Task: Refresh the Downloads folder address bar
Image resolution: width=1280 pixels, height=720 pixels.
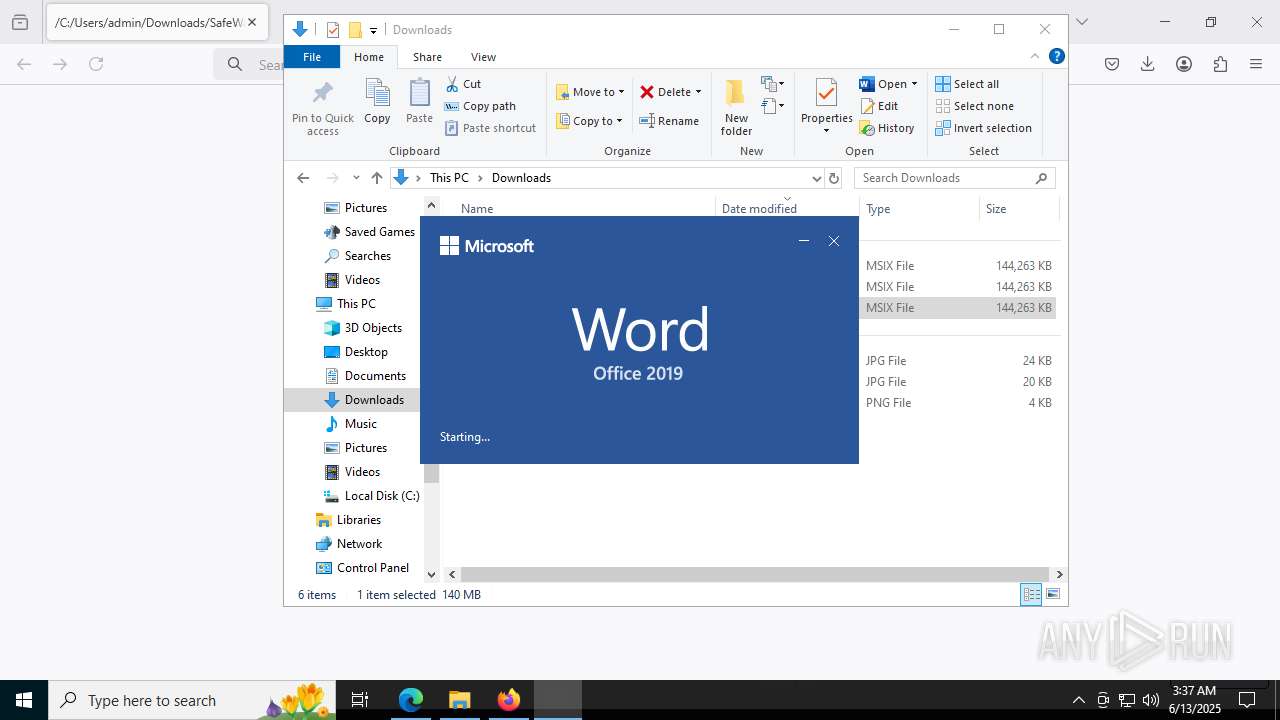Action: point(834,178)
